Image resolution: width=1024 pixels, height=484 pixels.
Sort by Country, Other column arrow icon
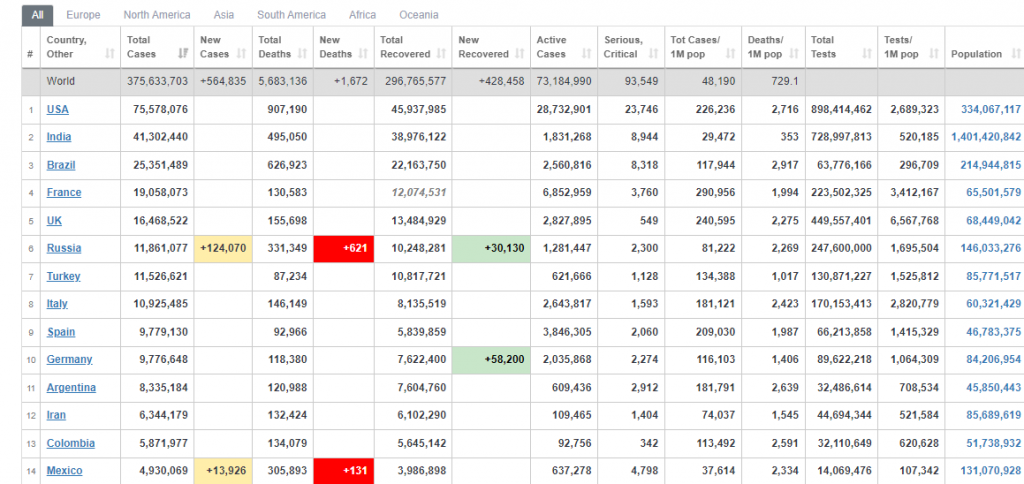[x=110, y=54]
